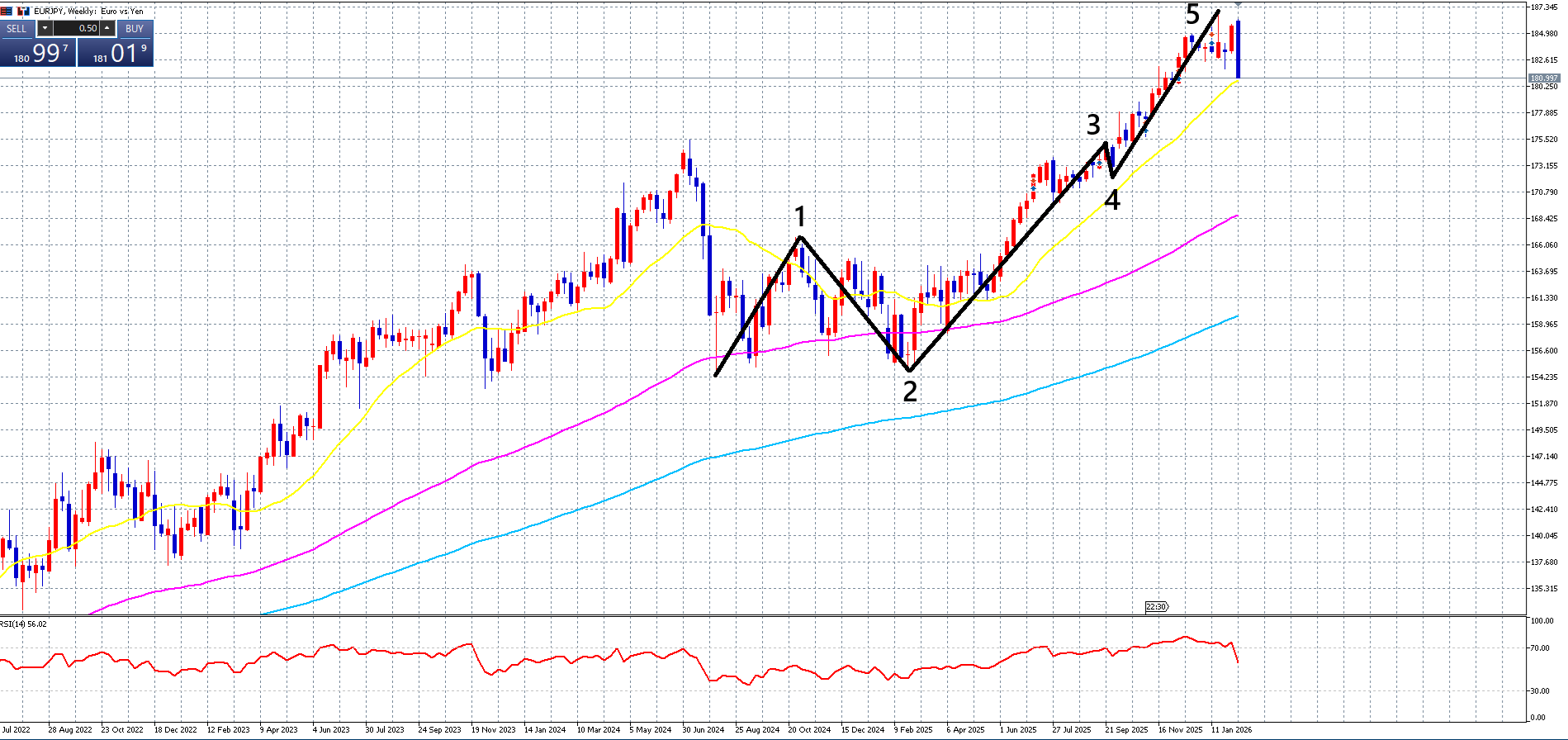
Task: Select the wave label number 1
Action: click(x=799, y=216)
